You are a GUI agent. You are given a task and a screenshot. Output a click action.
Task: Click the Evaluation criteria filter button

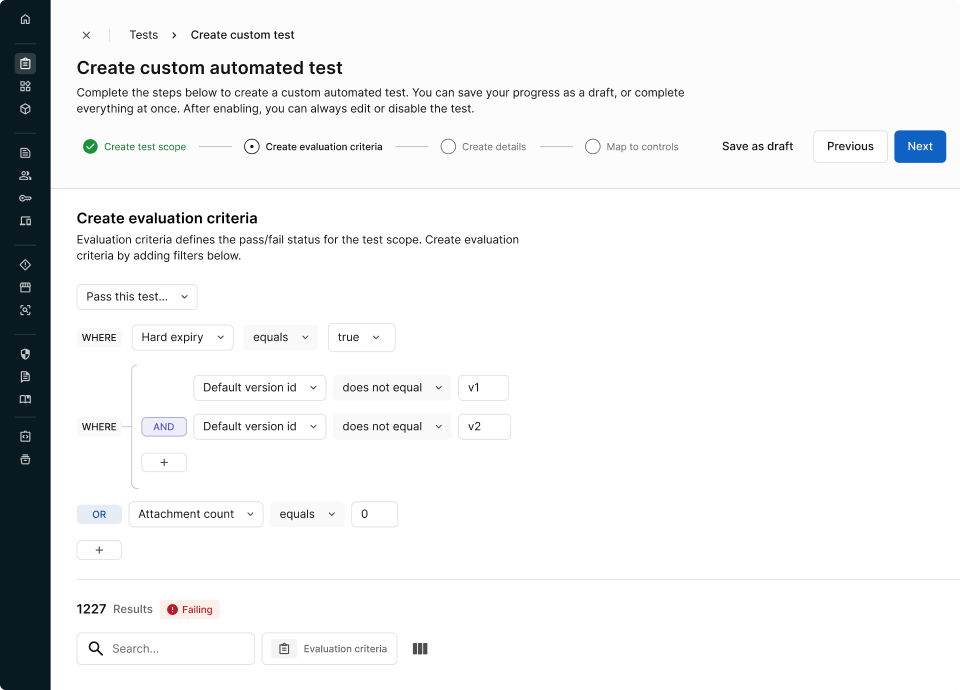point(330,649)
